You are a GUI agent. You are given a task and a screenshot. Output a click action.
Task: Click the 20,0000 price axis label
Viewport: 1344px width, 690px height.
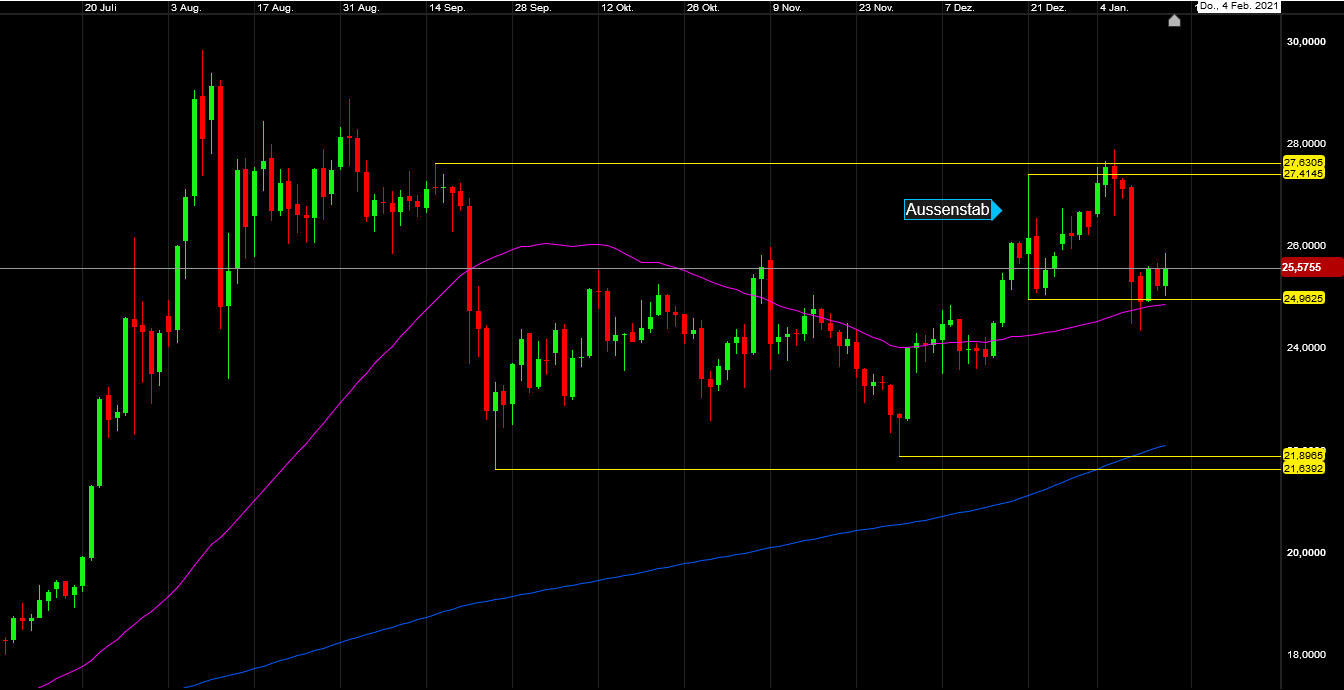(x=1305, y=553)
